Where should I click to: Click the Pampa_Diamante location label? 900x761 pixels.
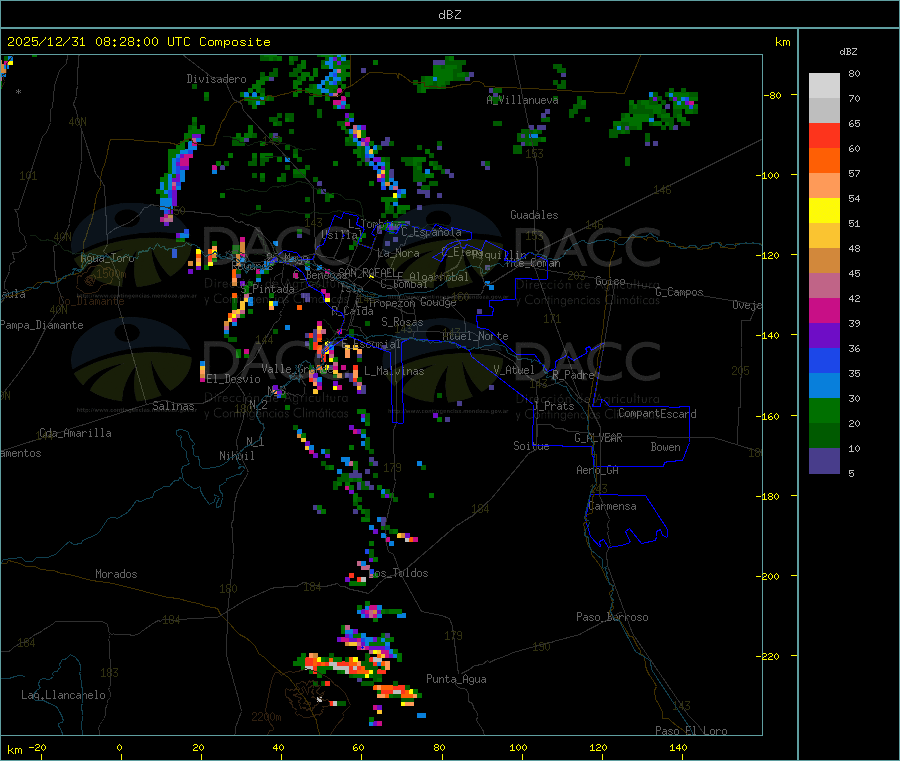click(42, 325)
